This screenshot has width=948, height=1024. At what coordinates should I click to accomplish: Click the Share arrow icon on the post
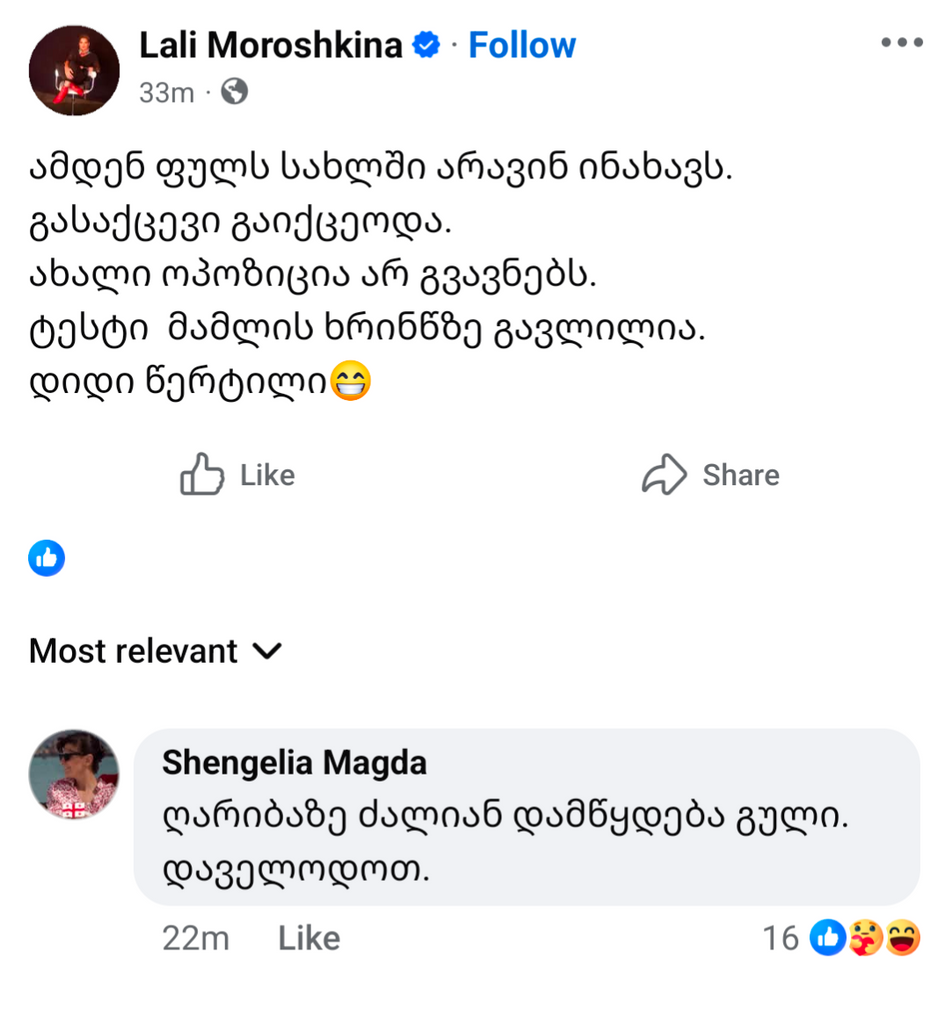click(664, 475)
